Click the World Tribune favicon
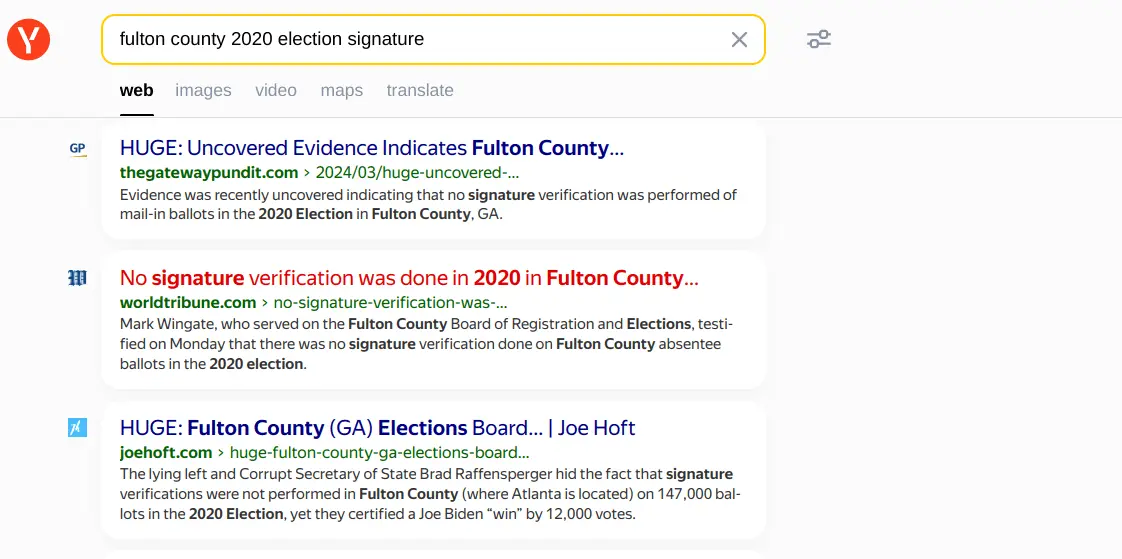The height and width of the screenshot is (559, 1122). click(x=78, y=278)
